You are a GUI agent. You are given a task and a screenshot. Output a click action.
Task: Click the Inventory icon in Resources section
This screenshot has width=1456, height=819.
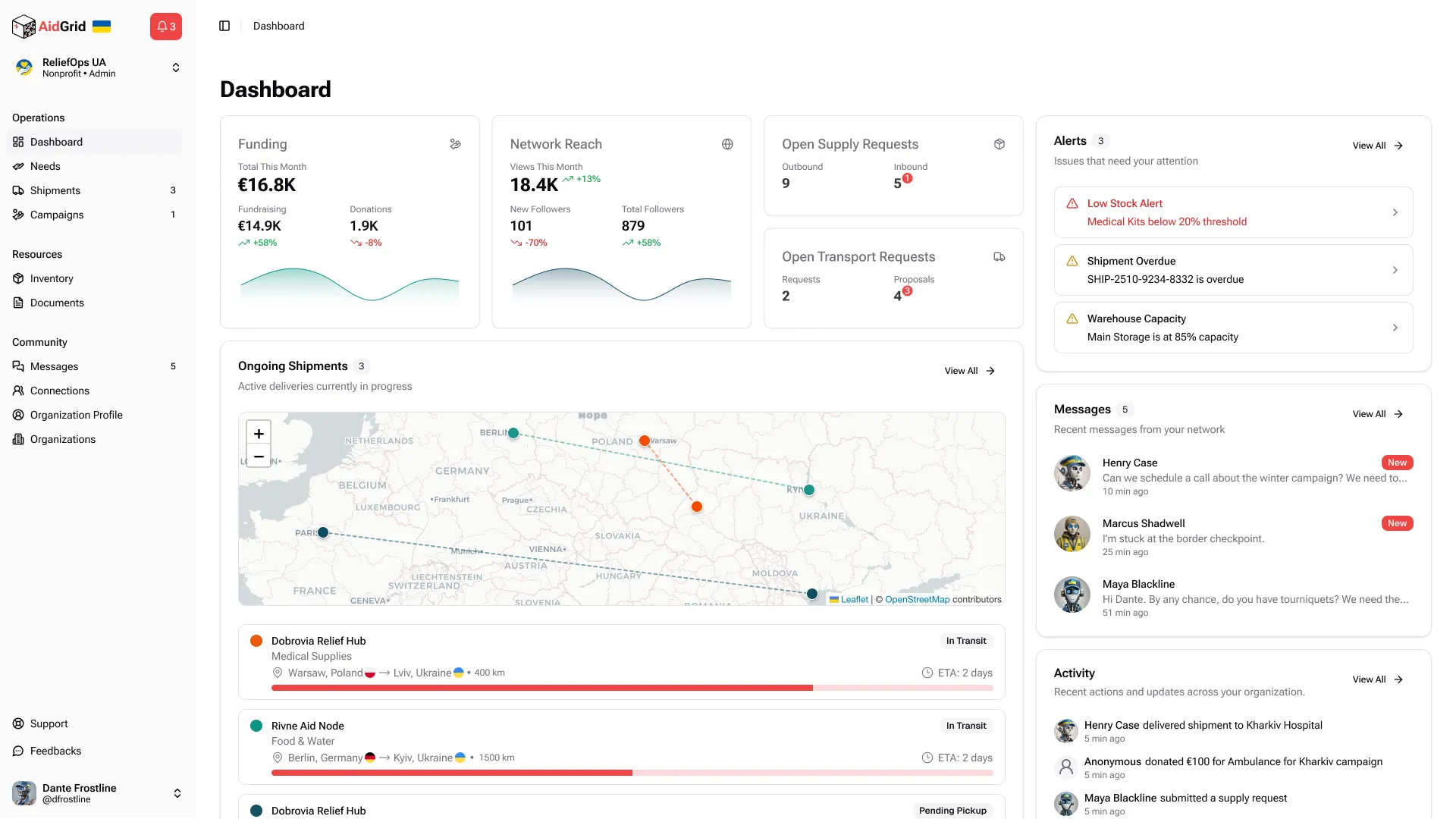click(19, 278)
